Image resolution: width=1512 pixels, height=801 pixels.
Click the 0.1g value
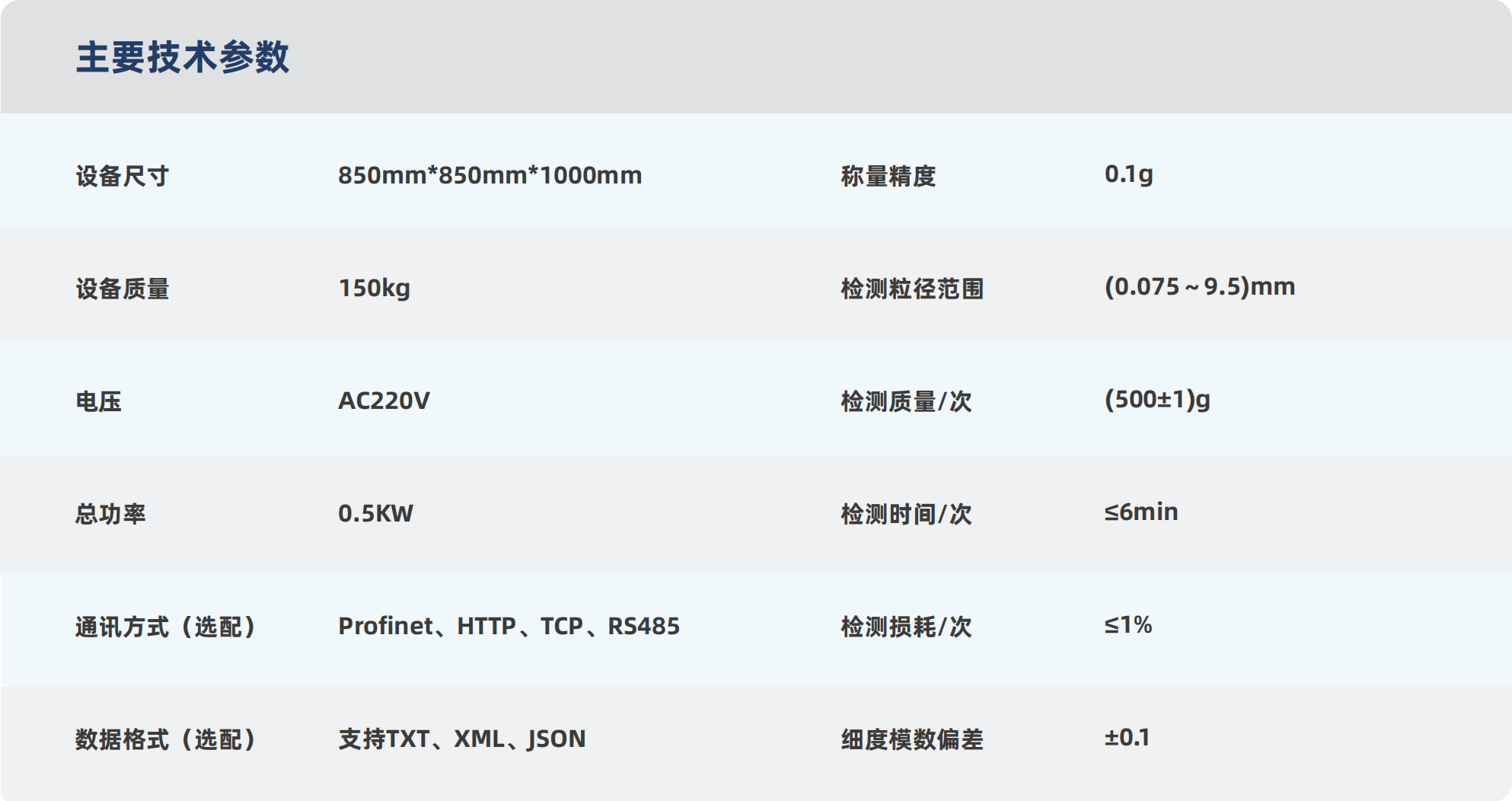[x=1129, y=174]
